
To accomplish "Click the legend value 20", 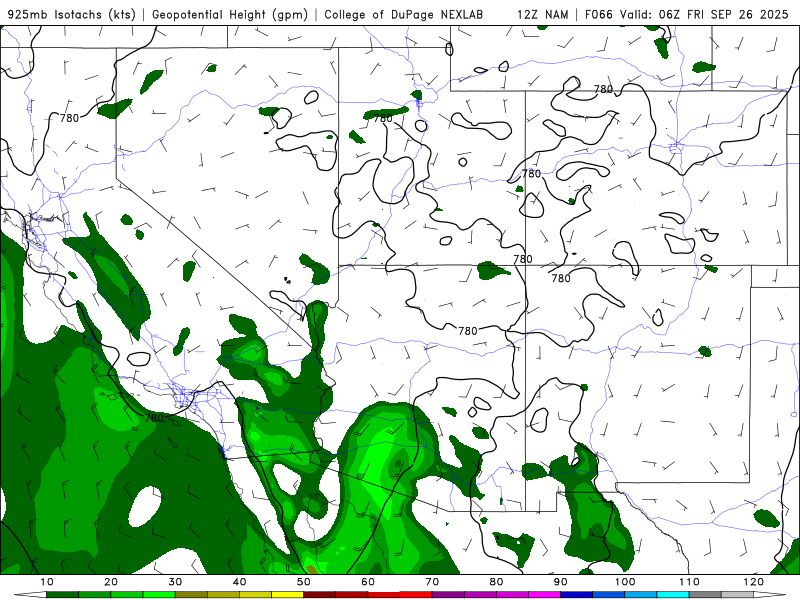I will 111,582.
